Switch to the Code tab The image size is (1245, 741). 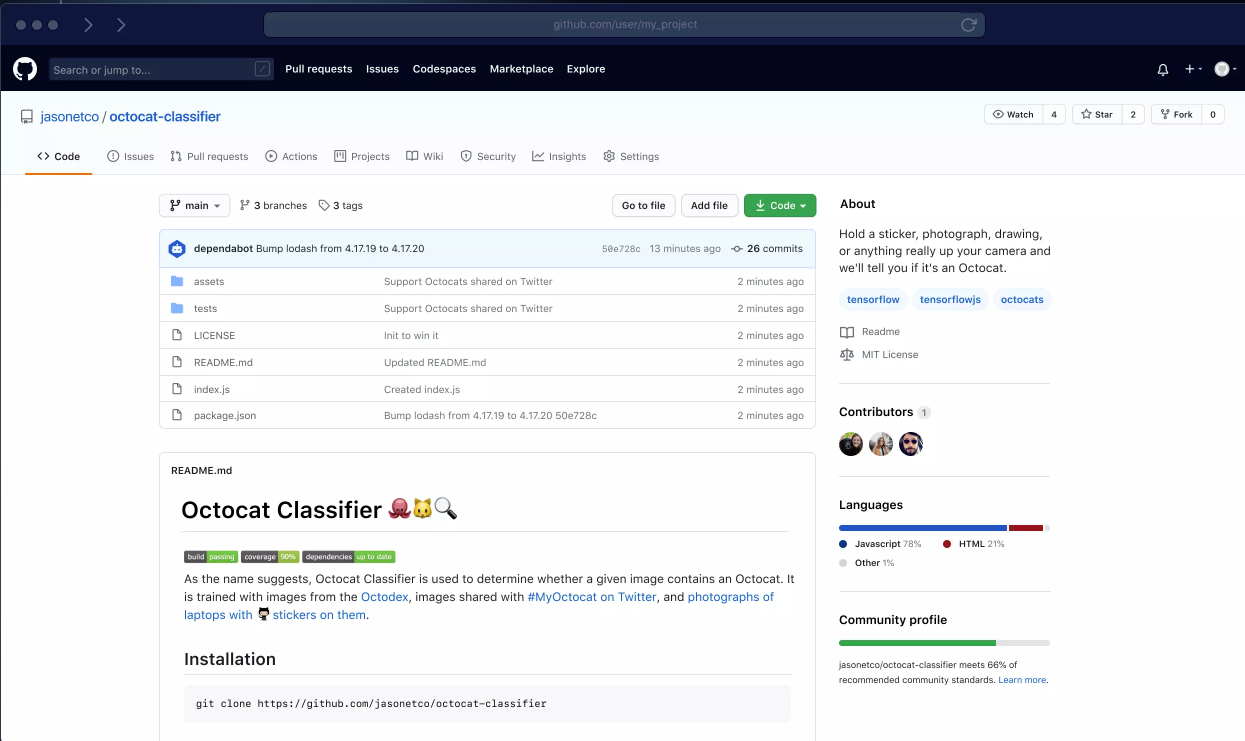59,157
